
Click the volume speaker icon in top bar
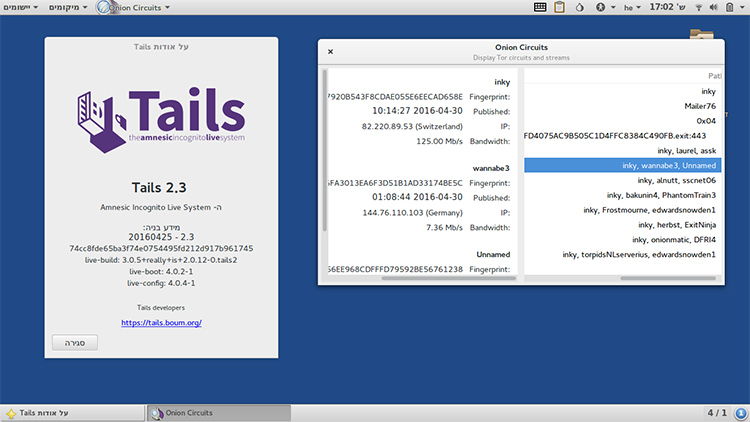(x=714, y=8)
